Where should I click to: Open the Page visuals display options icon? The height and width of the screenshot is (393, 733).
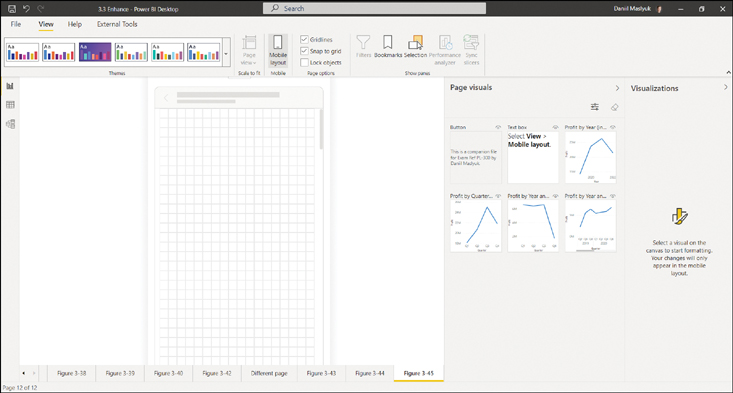tap(595, 107)
